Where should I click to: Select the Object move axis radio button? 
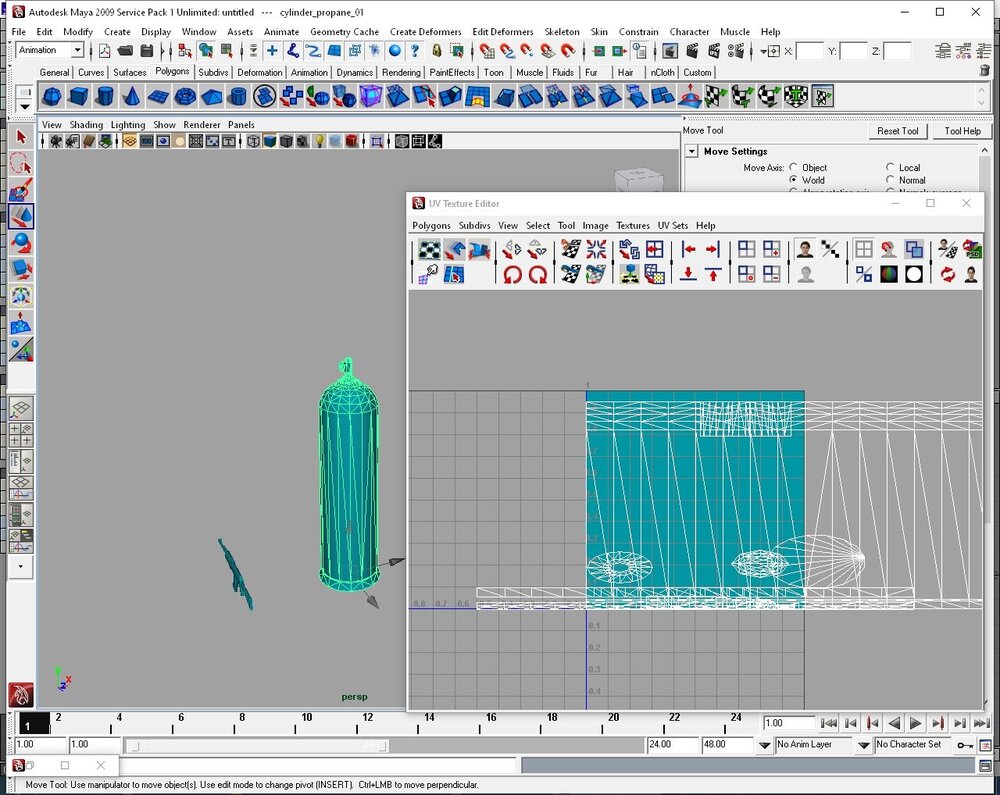click(794, 168)
